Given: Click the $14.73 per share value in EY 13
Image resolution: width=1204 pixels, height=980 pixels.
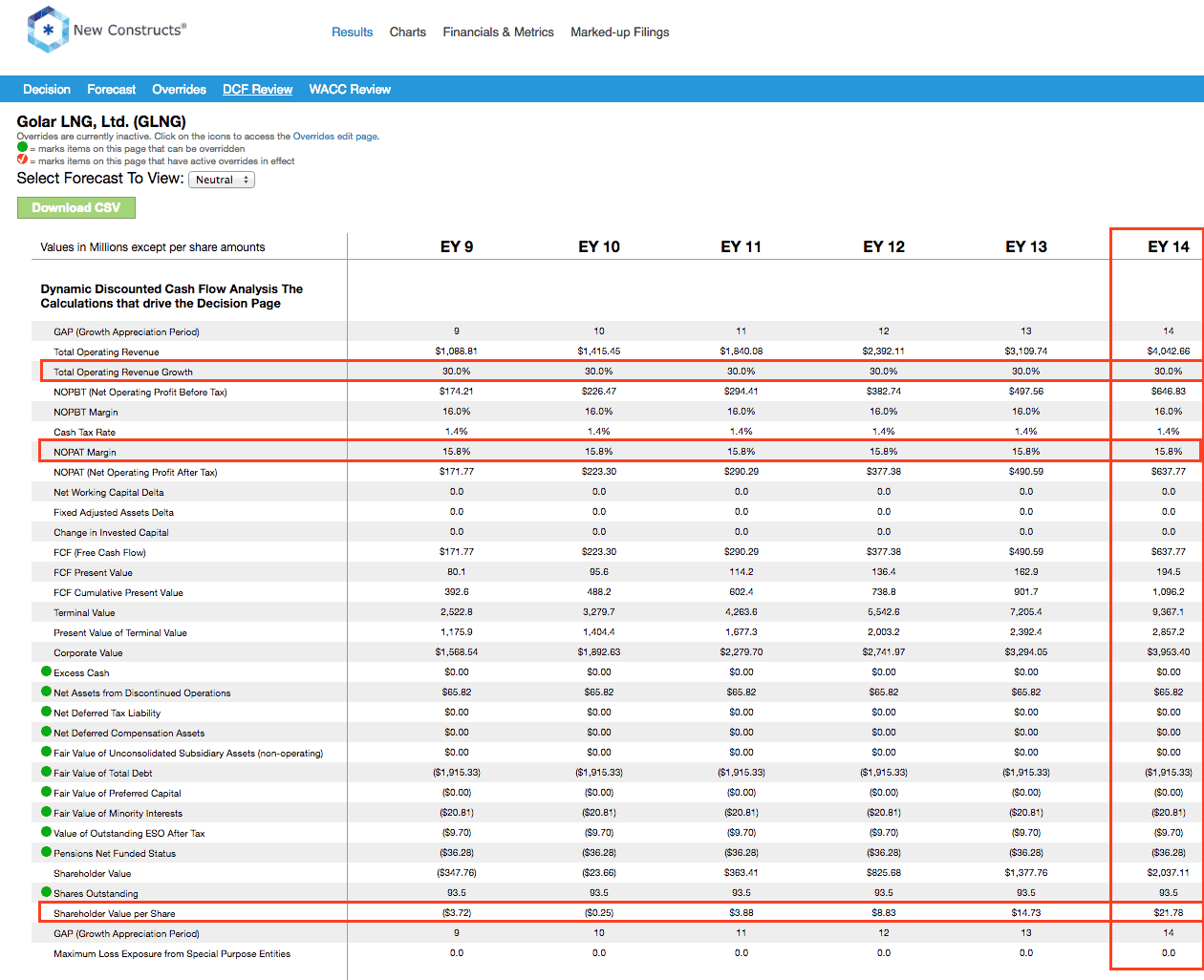Looking at the screenshot, I should click(1026, 912).
